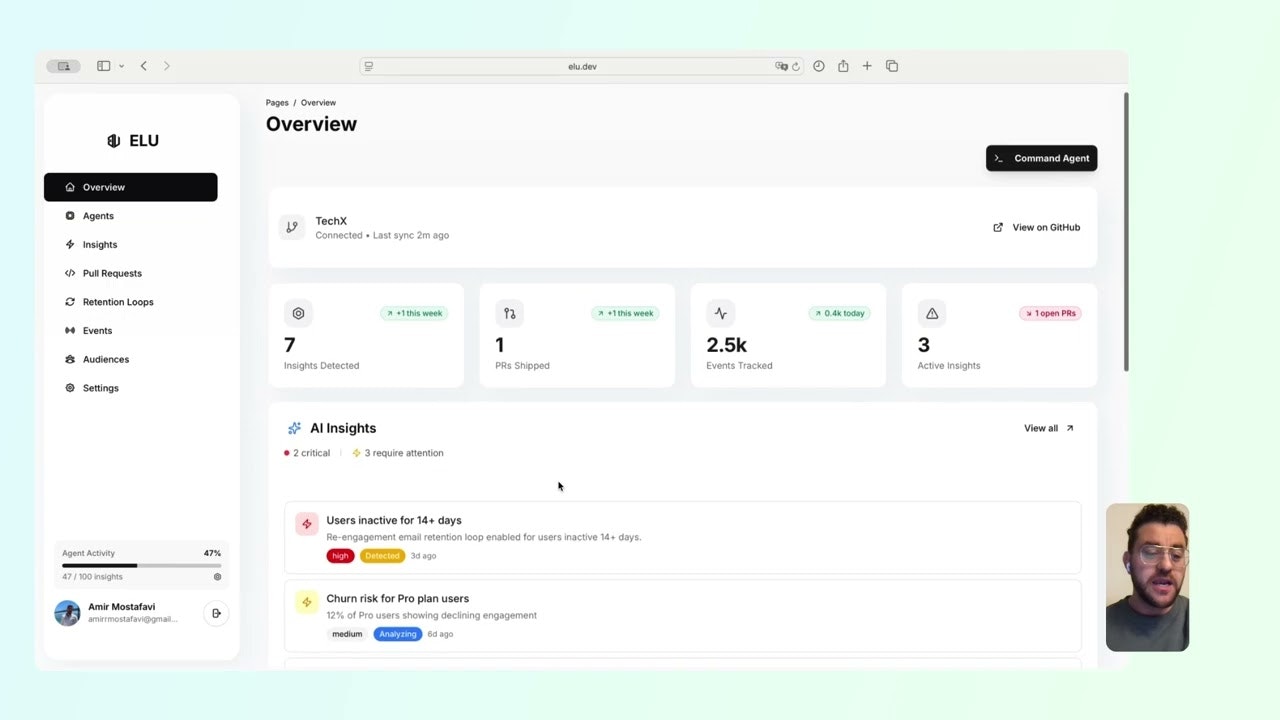1280x720 pixels.
Task: Click the Detected status tag
Action: (382, 556)
